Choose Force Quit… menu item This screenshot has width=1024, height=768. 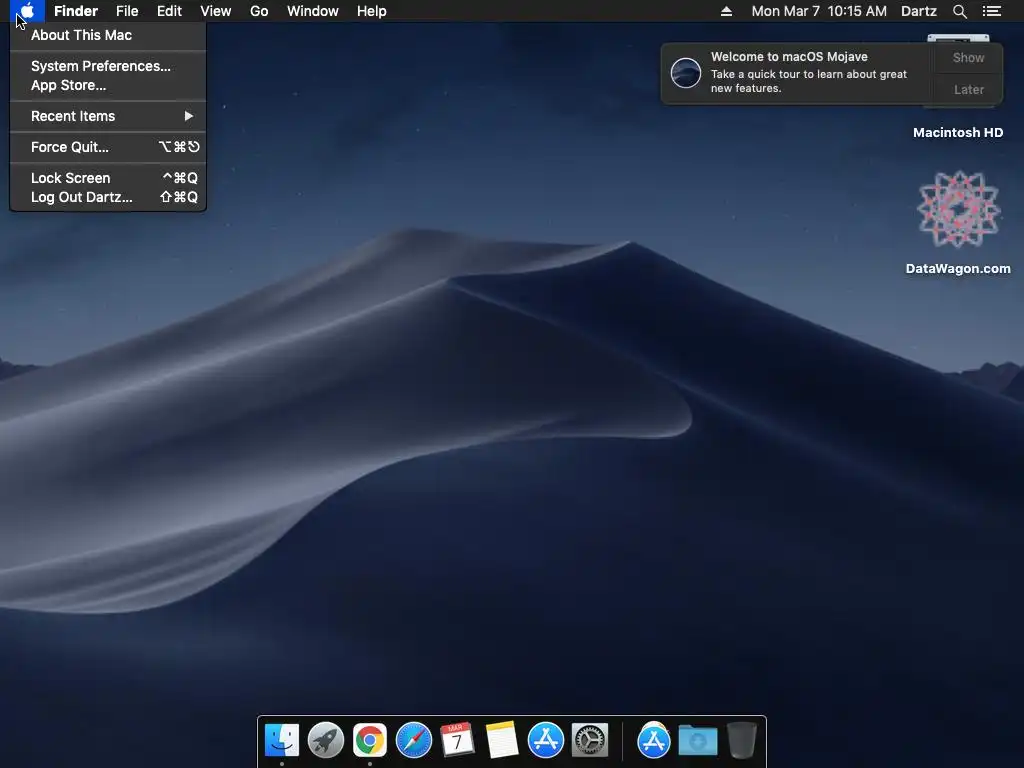click(x=108, y=147)
